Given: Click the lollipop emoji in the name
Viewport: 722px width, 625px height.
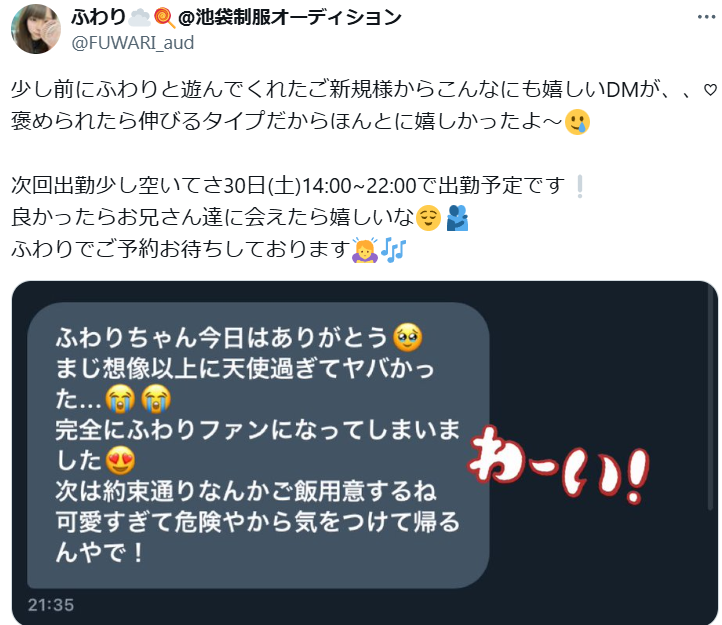Looking at the screenshot, I should [x=164, y=18].
